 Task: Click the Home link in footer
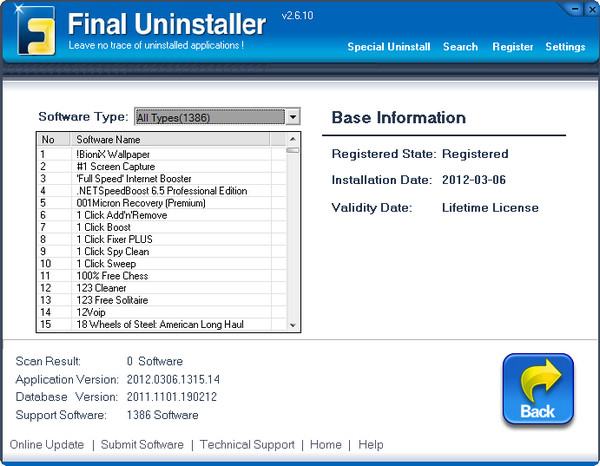pyautogui.click(x=326, y=445)
